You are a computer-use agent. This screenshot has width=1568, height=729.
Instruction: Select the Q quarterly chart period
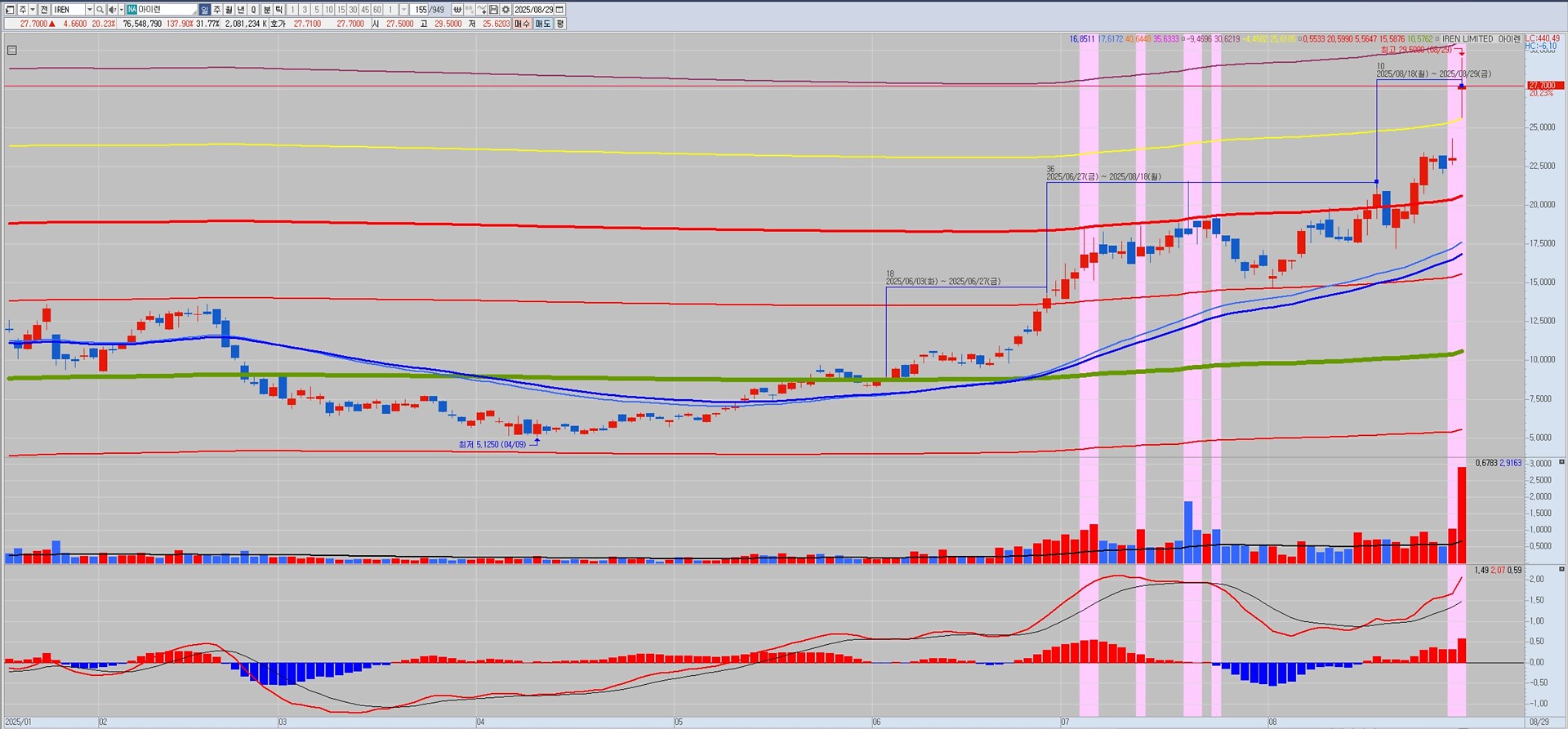[x=253, y=10]
